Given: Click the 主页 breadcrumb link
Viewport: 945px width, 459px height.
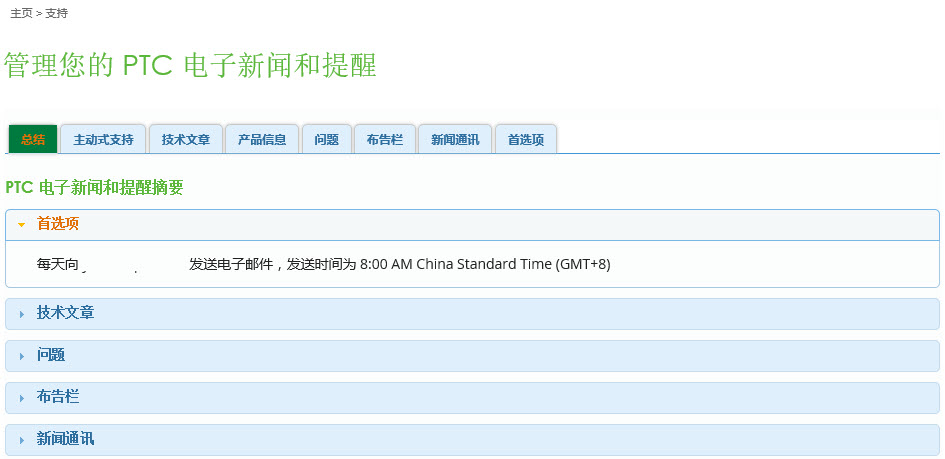Looking at the screenshot, I should (x=21, y=13).
